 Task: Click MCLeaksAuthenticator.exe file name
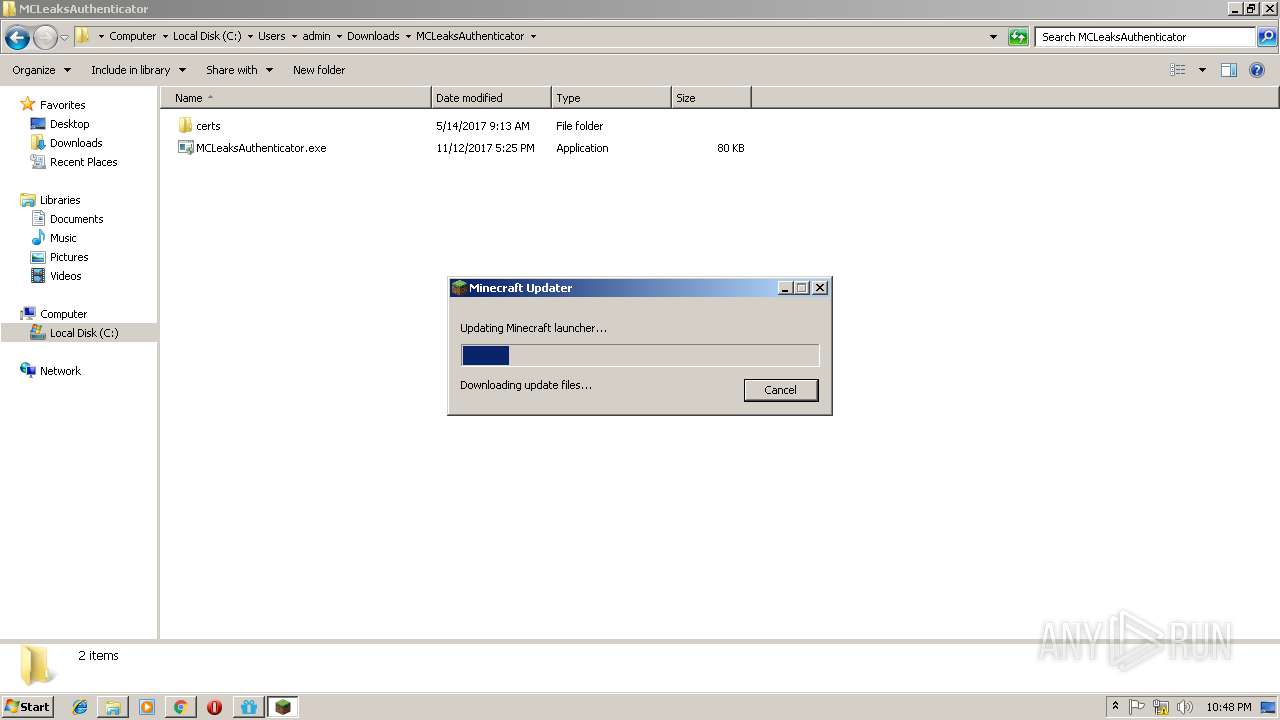pos(261,148)
